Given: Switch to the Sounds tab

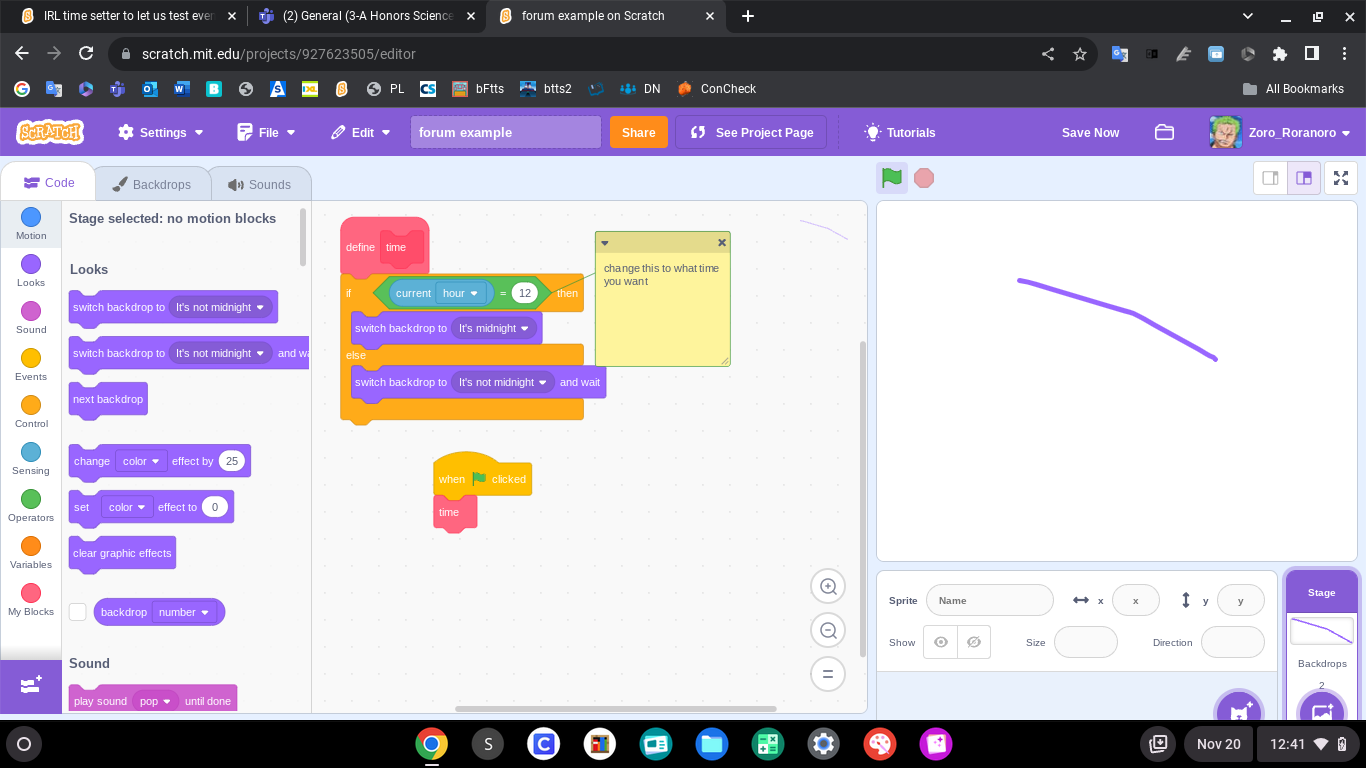Looking at the screenshot, I should coord(260,184).
